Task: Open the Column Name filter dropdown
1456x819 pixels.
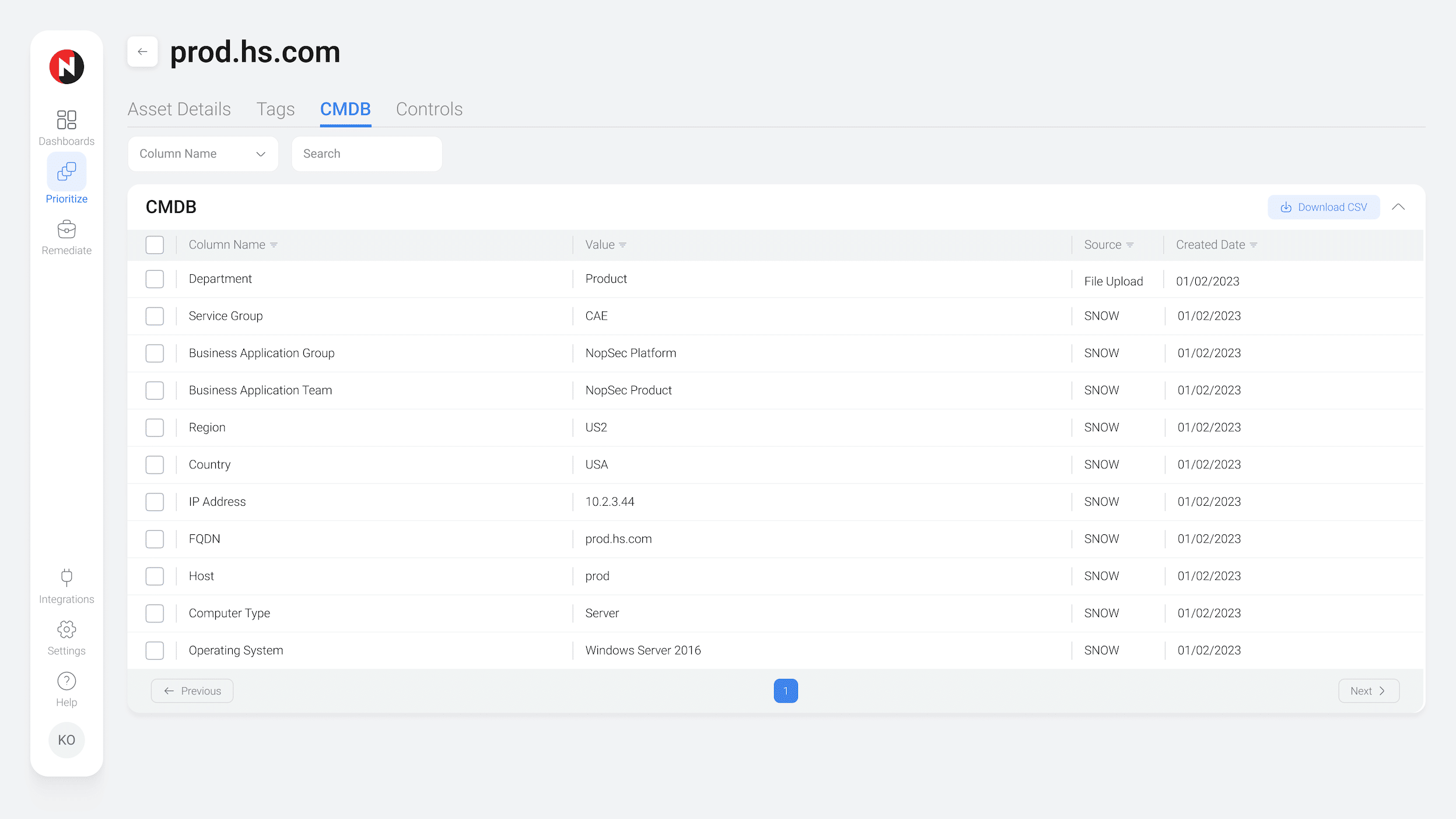Action: coord(203,154)
